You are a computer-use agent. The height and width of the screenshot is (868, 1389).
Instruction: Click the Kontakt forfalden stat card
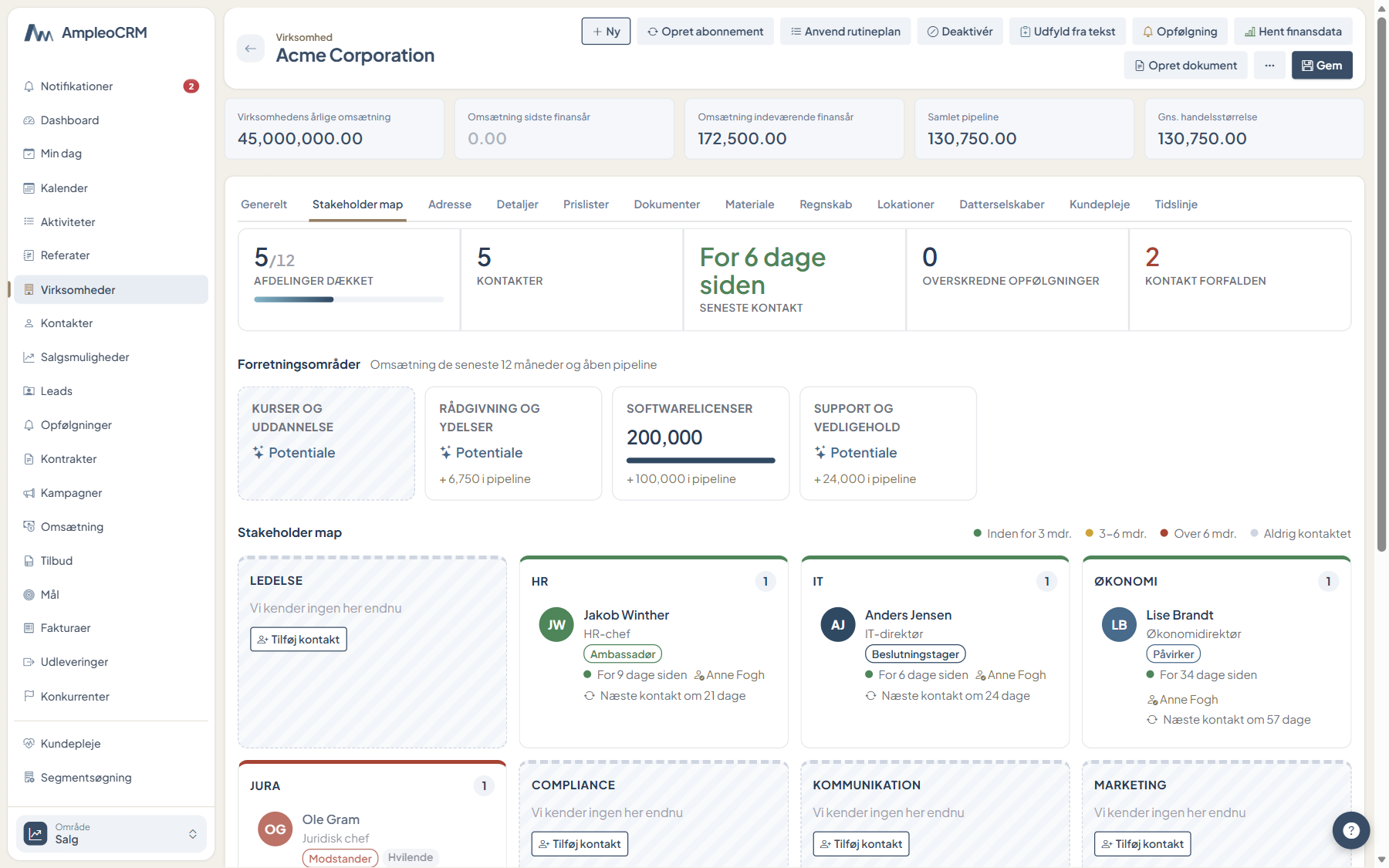(1239, 280)
